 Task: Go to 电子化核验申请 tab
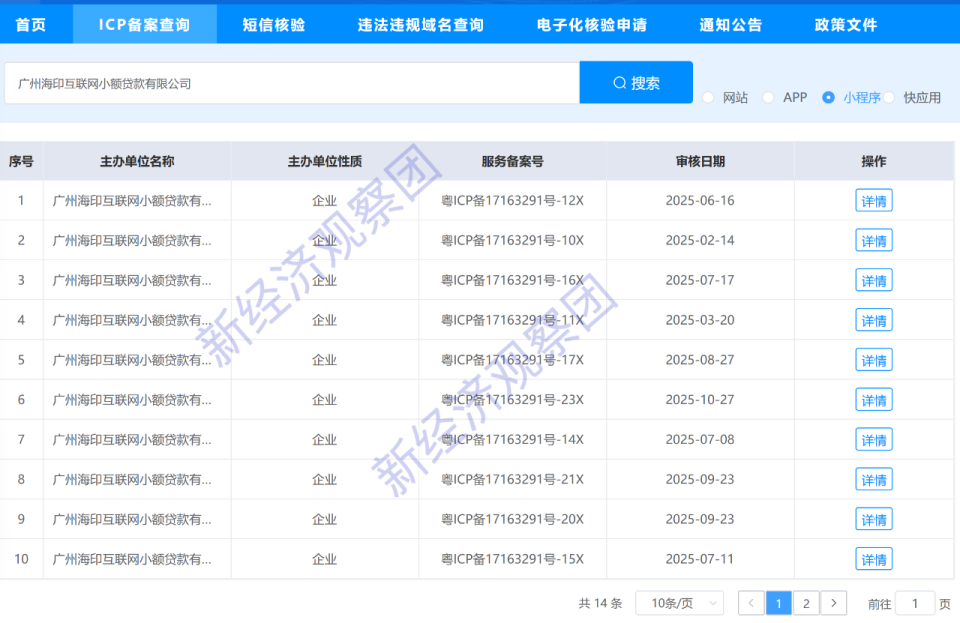tap(591, 25)
